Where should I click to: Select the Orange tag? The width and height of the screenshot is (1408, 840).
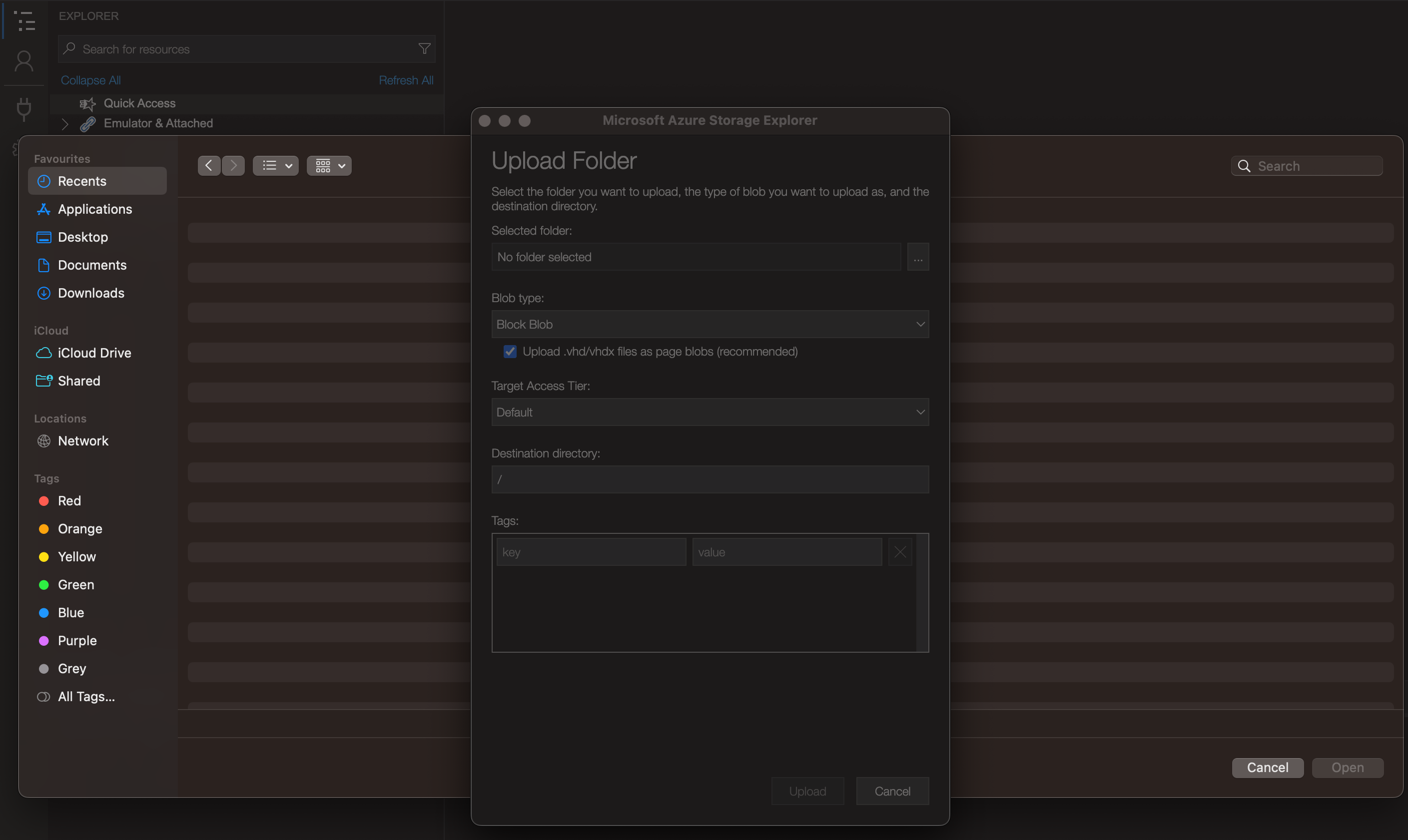97,529
